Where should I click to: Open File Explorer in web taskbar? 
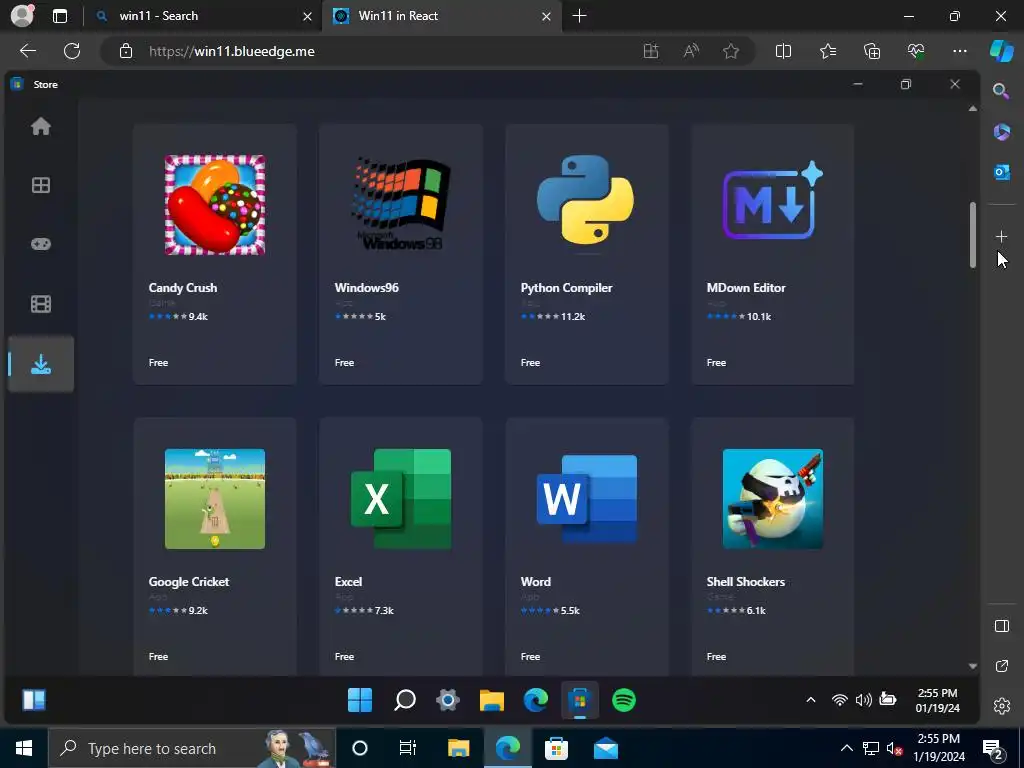[x=492, y=700]
